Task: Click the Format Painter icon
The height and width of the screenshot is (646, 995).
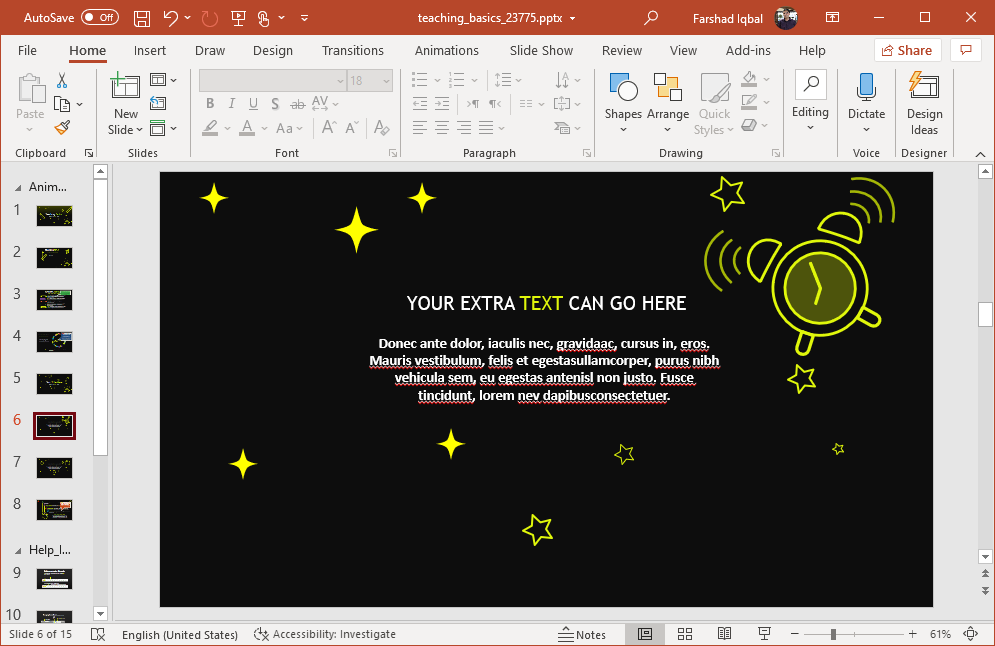Action: [x=62, y=128]
